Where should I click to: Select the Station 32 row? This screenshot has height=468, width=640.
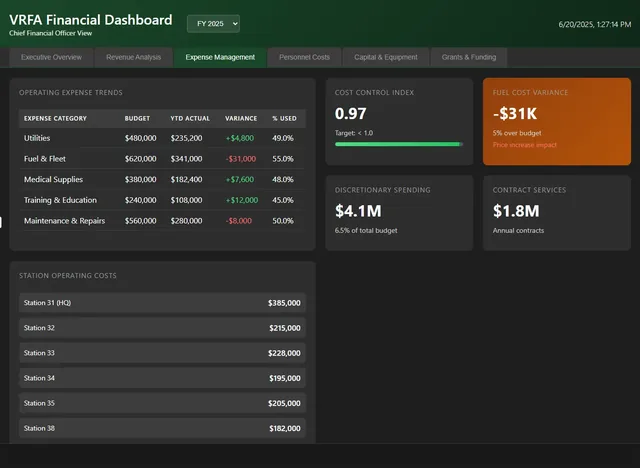pos(162,328)
